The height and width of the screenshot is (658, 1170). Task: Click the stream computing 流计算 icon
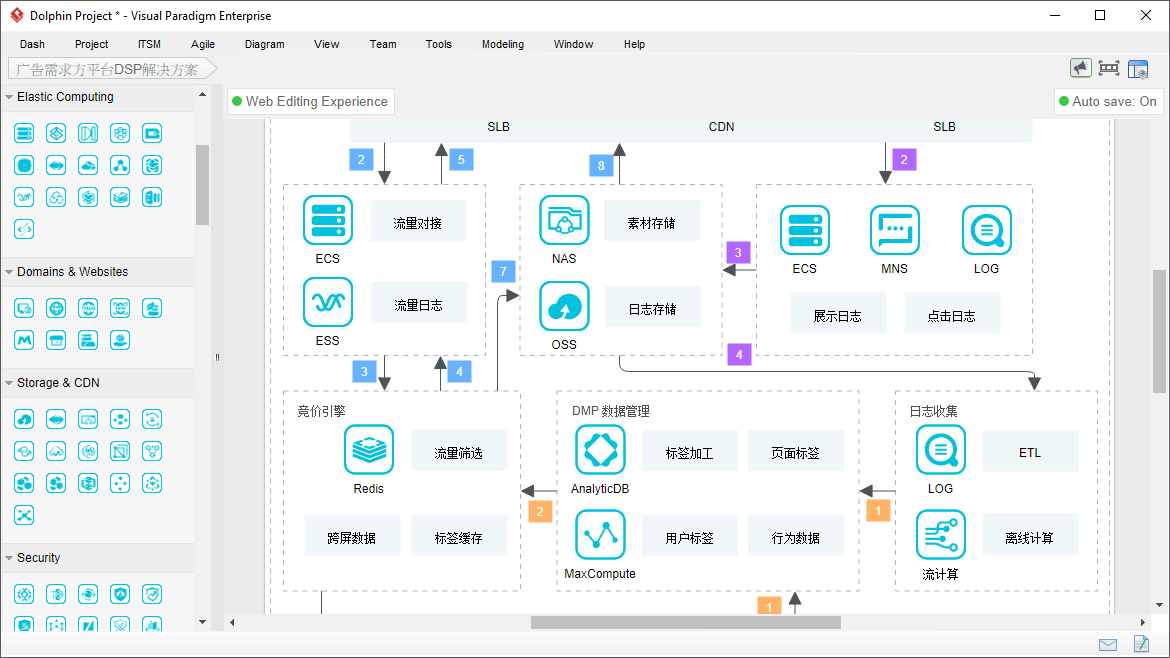pyautogui.click(x=940, y=535)
